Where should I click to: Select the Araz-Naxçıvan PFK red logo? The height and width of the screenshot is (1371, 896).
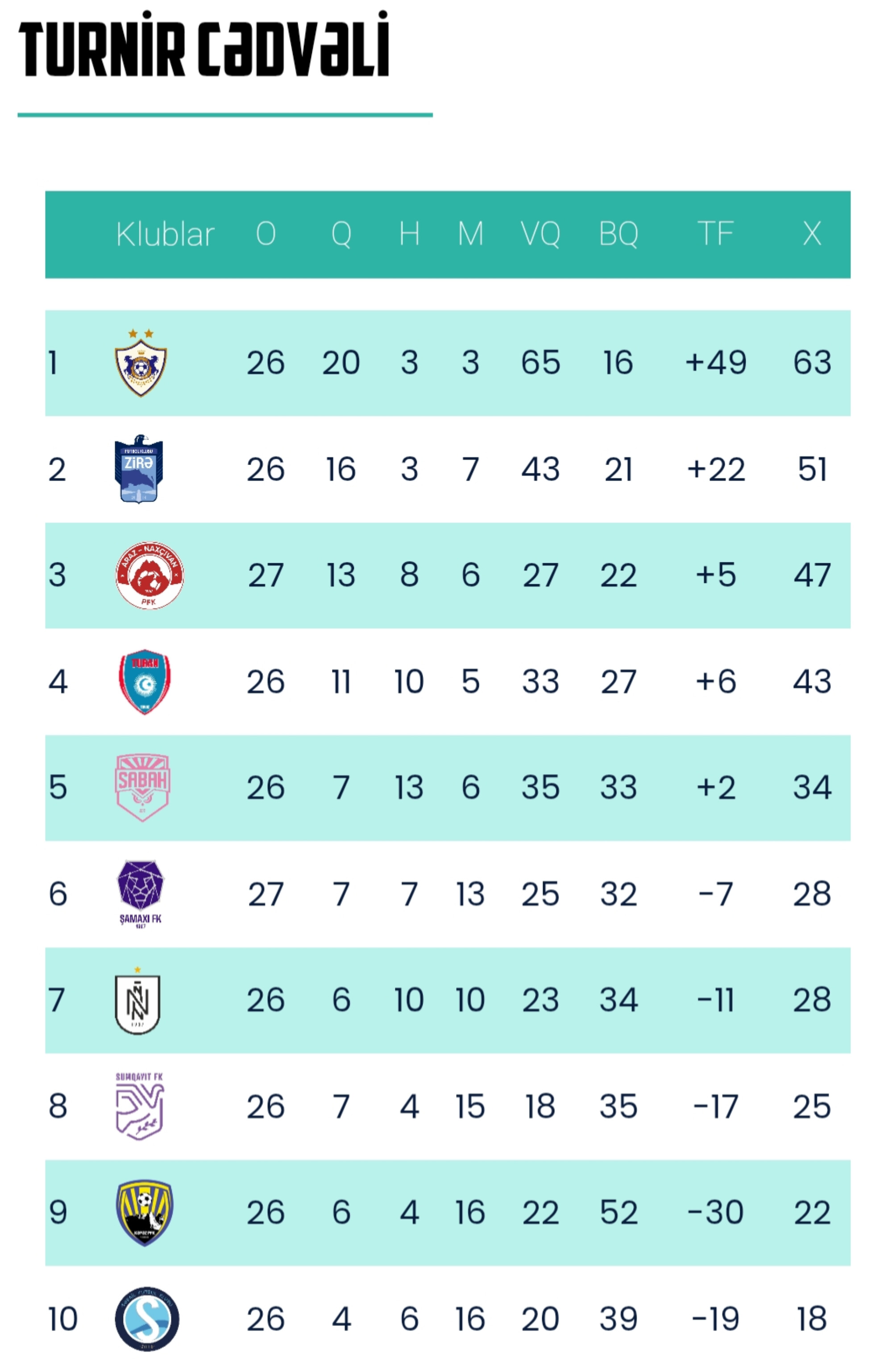(150, 575)
